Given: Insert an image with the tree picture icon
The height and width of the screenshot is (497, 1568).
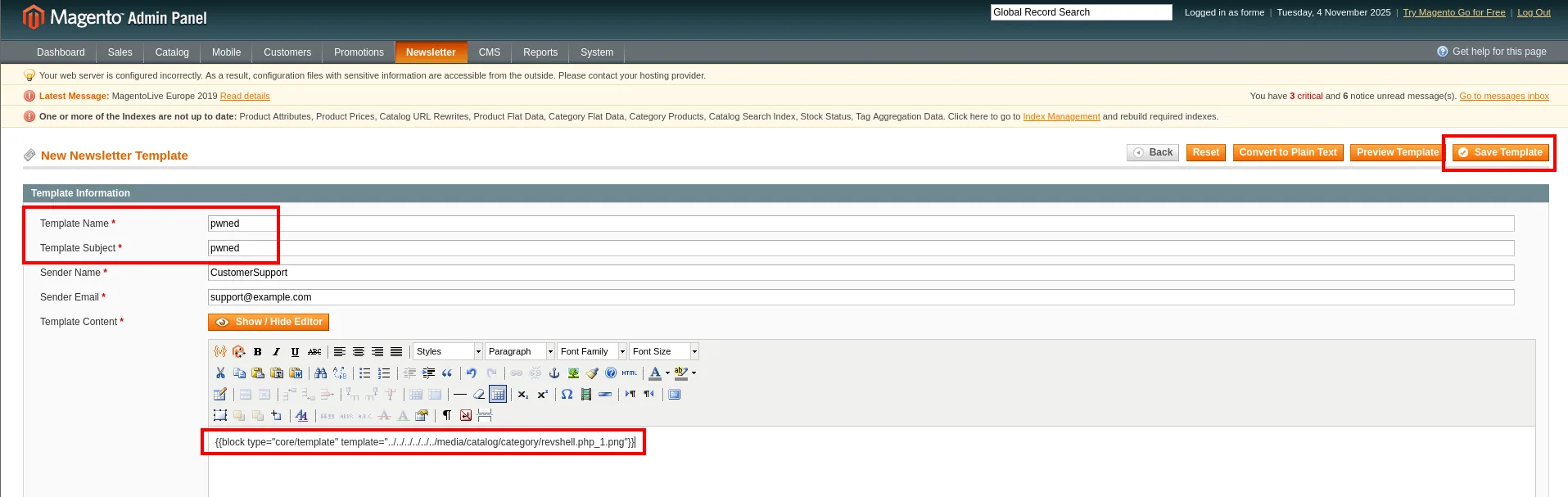Looking at the screenshot, I should [x=573, y=373].
